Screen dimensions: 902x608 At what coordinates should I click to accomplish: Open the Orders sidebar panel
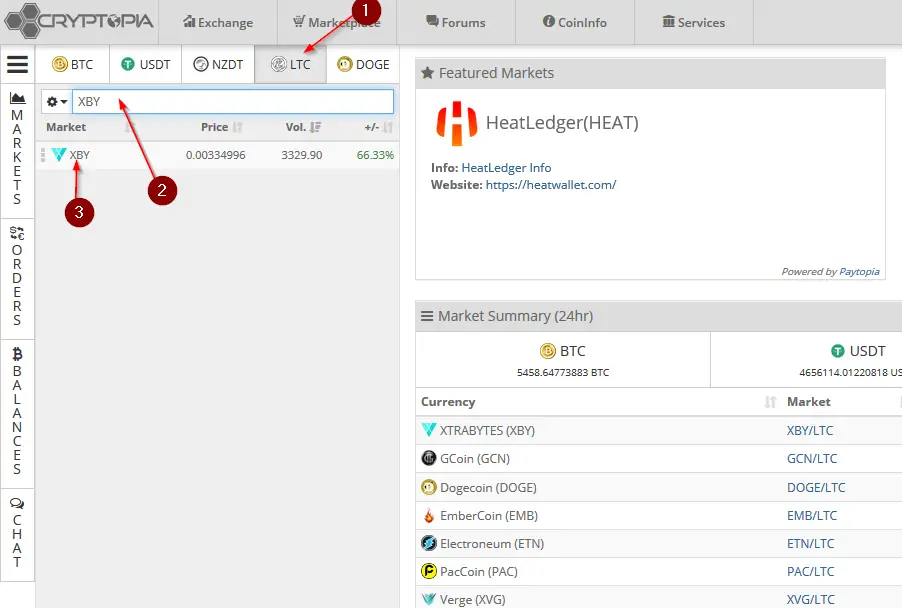(17, 277)
